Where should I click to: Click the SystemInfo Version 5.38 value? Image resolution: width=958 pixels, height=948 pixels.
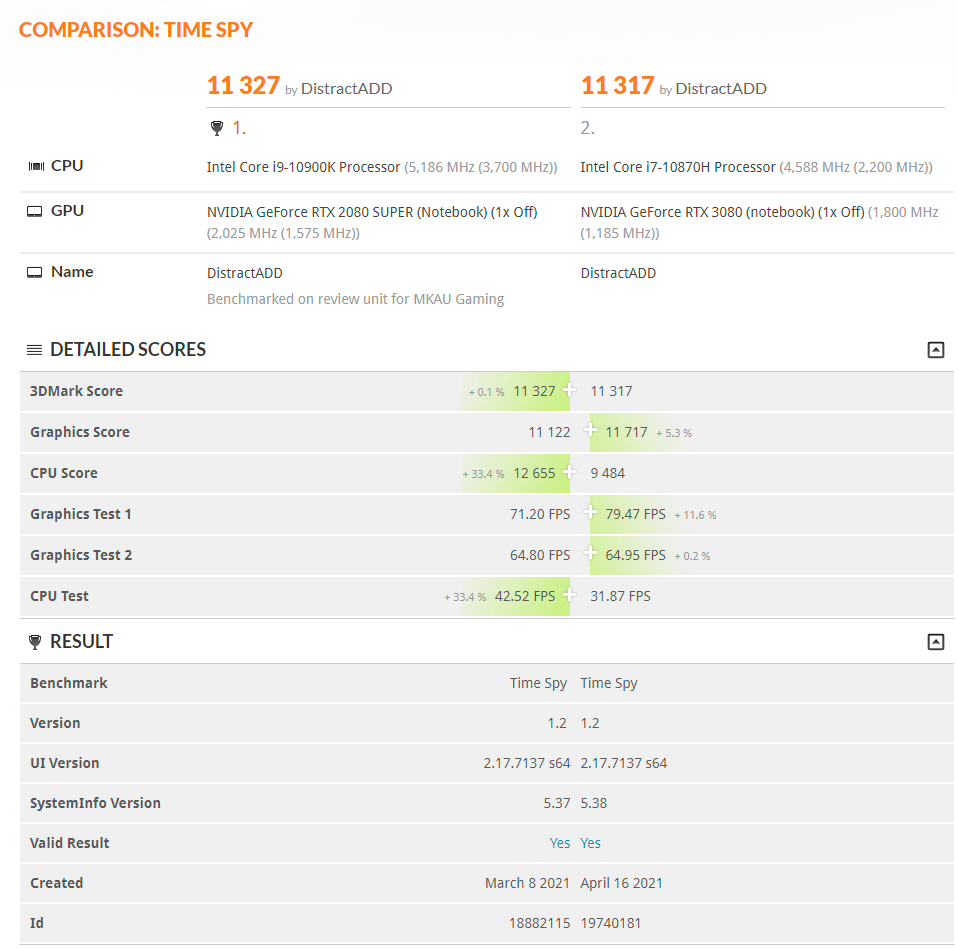[593, 803]
